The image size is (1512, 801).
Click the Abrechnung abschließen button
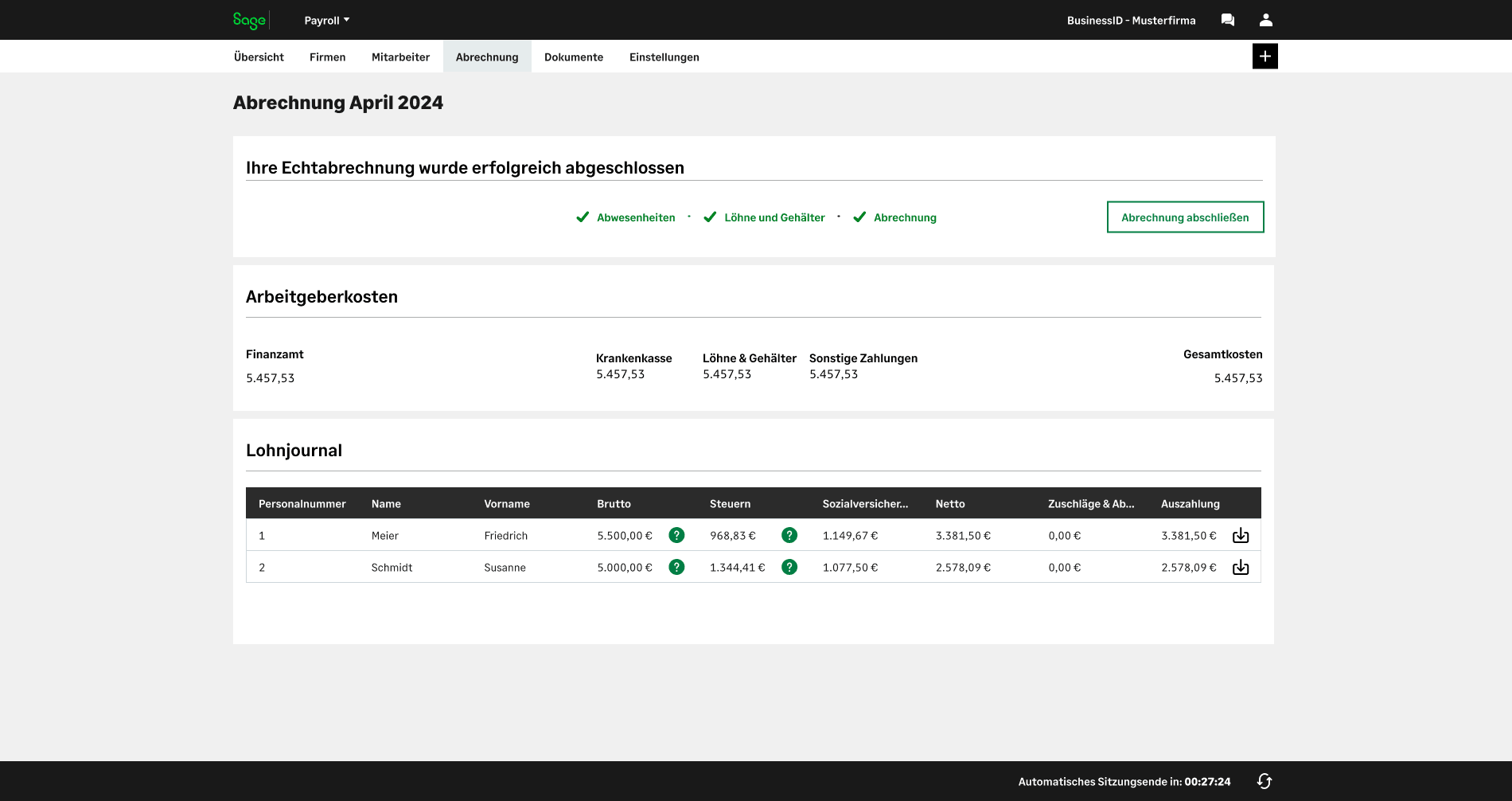pos(1185,217)
